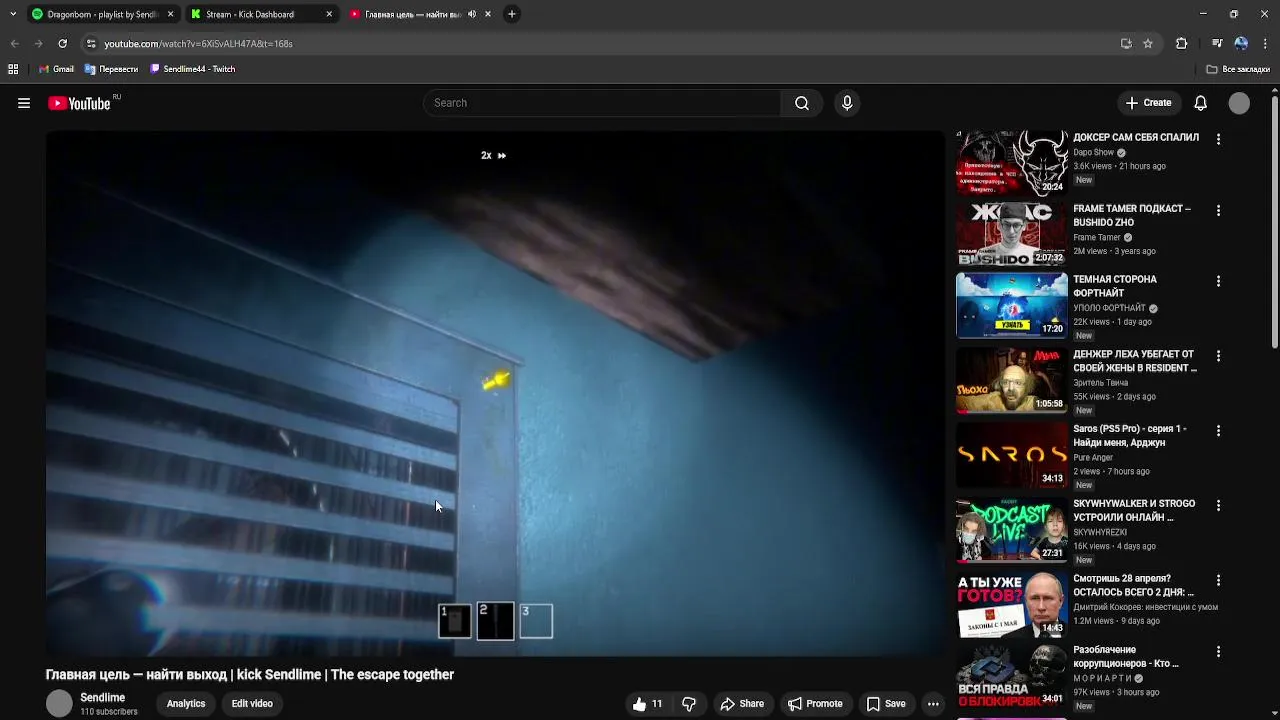
Task: Open Перевести bookmark
Action: (x=111, y=69)
